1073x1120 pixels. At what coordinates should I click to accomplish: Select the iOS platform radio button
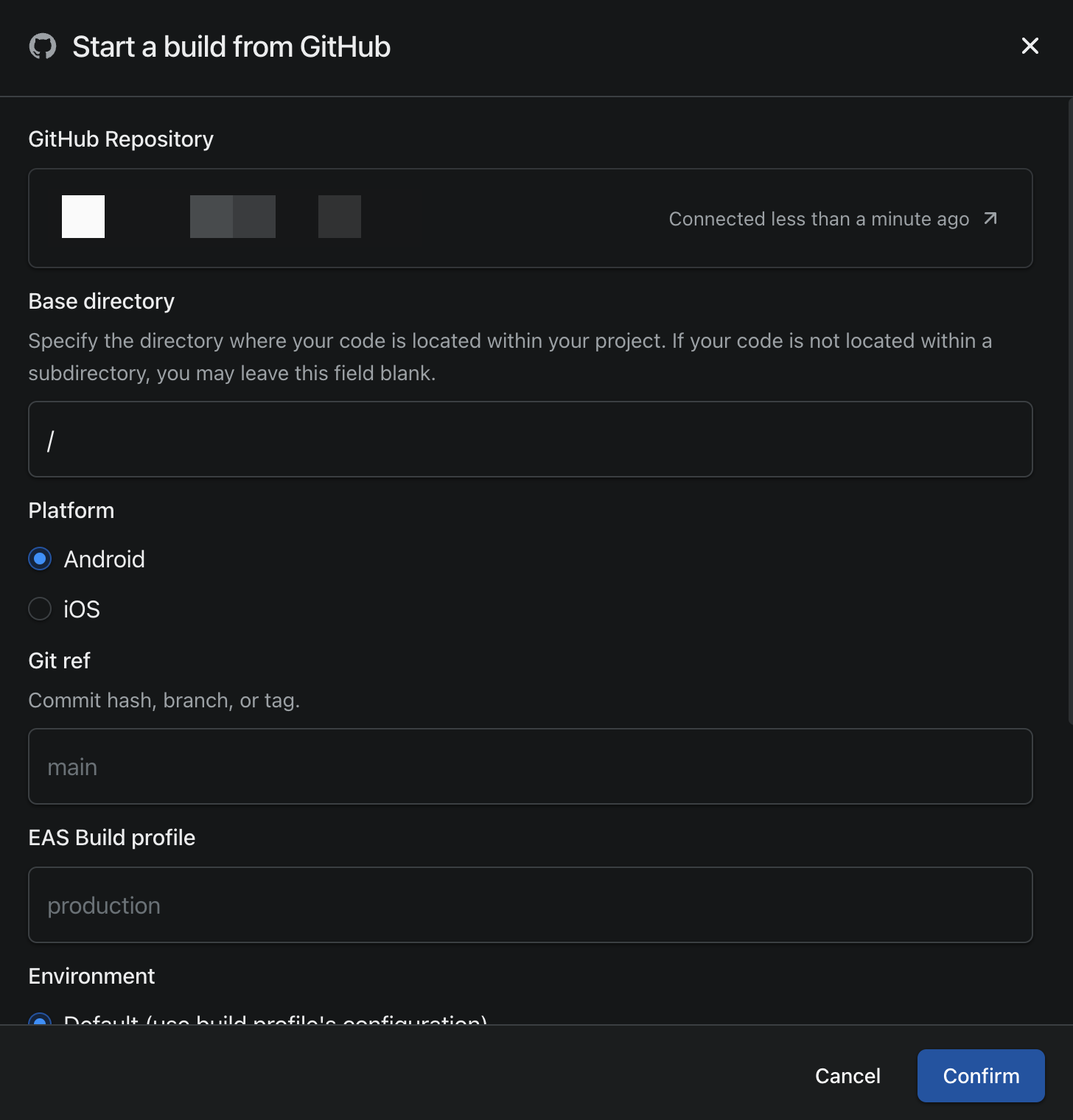coord(40,609)
